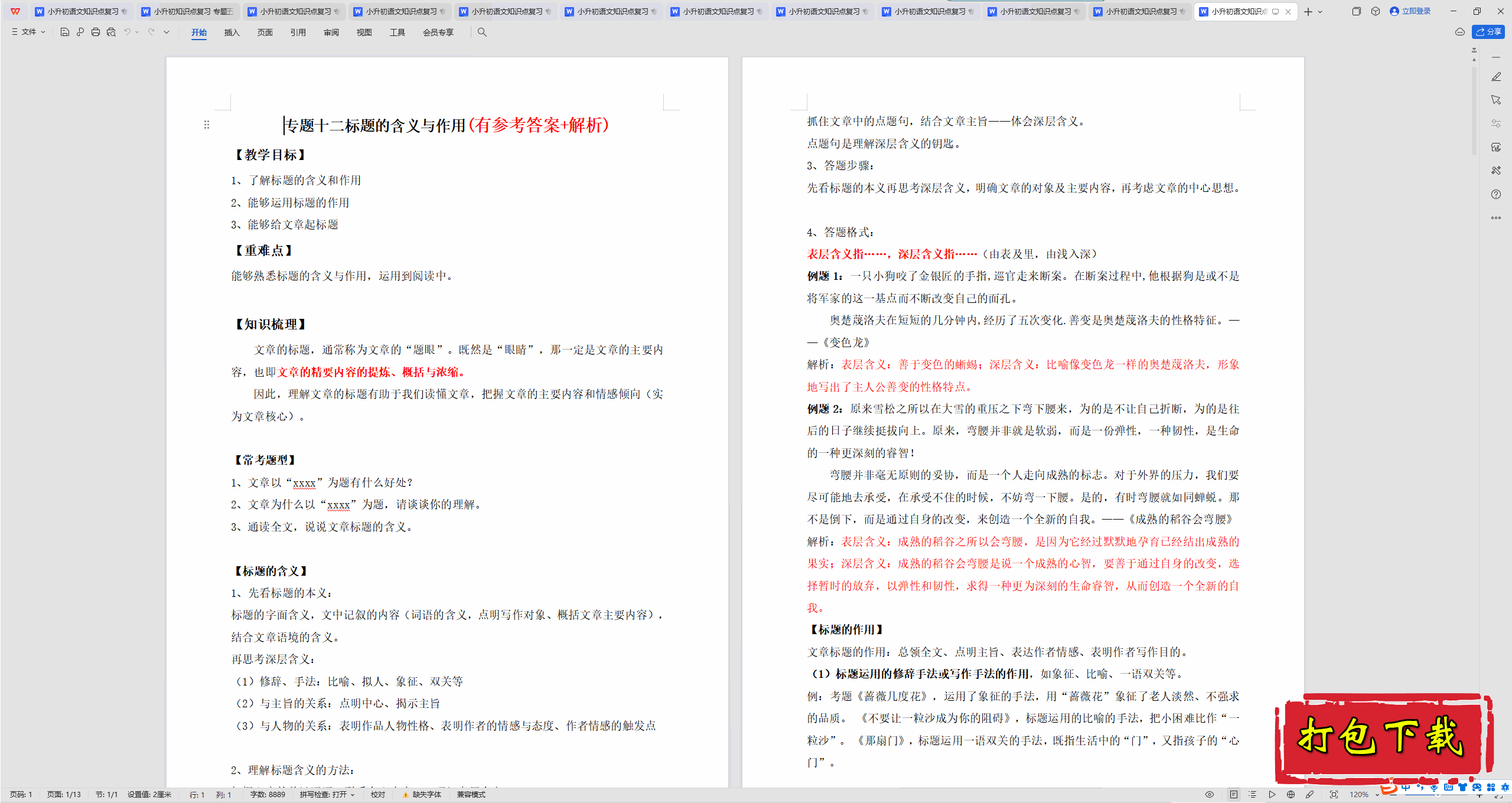Switch to the 小升初知识点复习 专题五 document tab

click(x=188, y=11)
